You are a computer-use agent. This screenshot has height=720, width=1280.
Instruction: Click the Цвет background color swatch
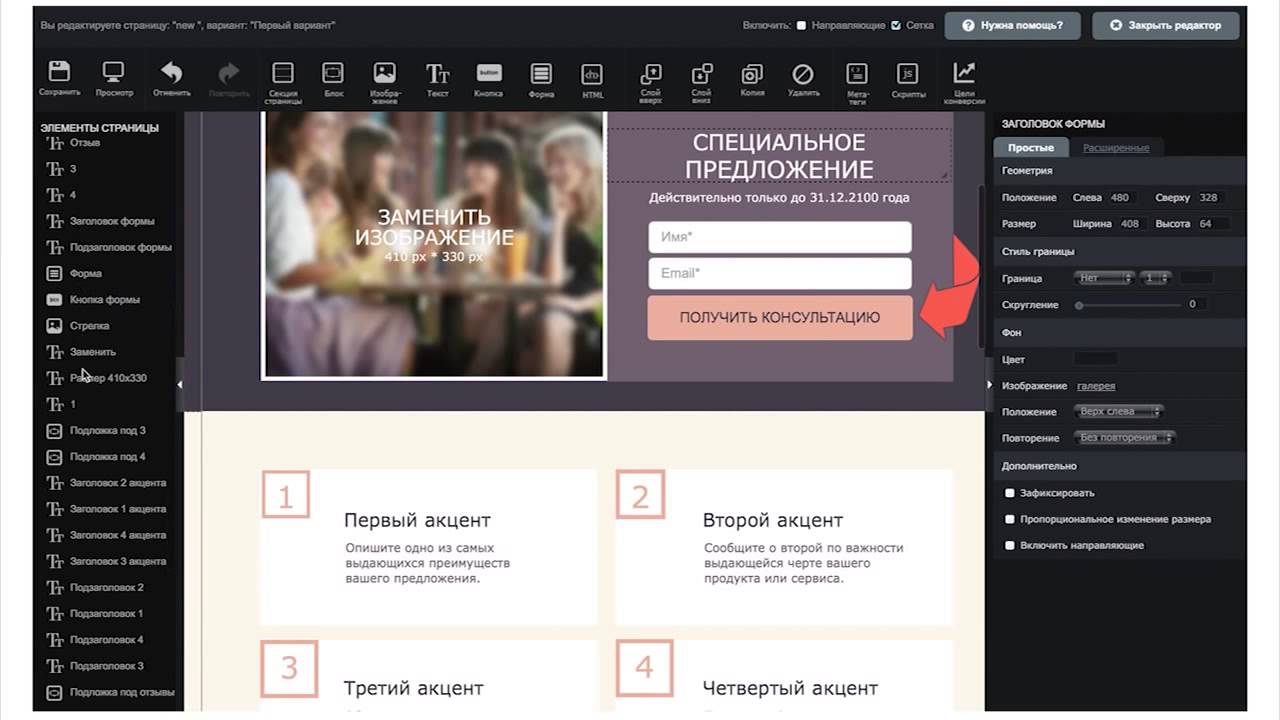[1096, 358]
